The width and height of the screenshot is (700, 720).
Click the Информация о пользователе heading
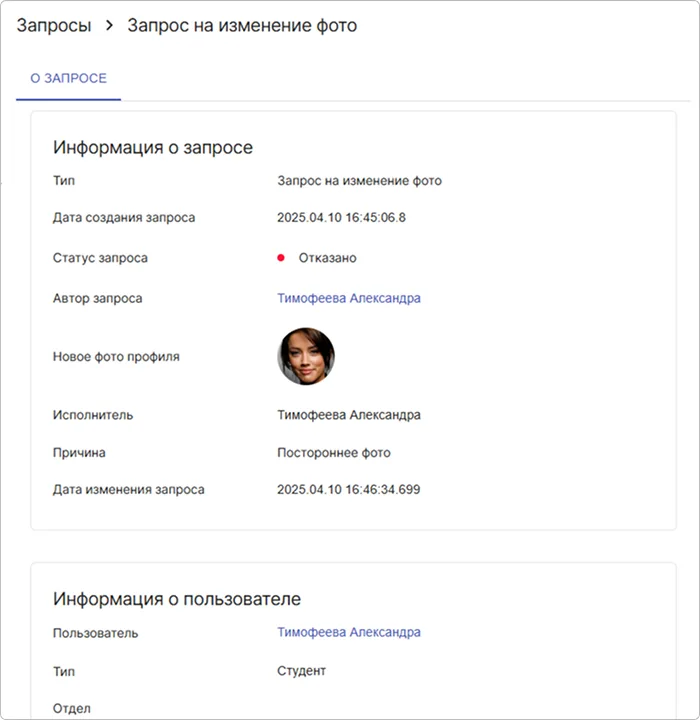(176, 600)
